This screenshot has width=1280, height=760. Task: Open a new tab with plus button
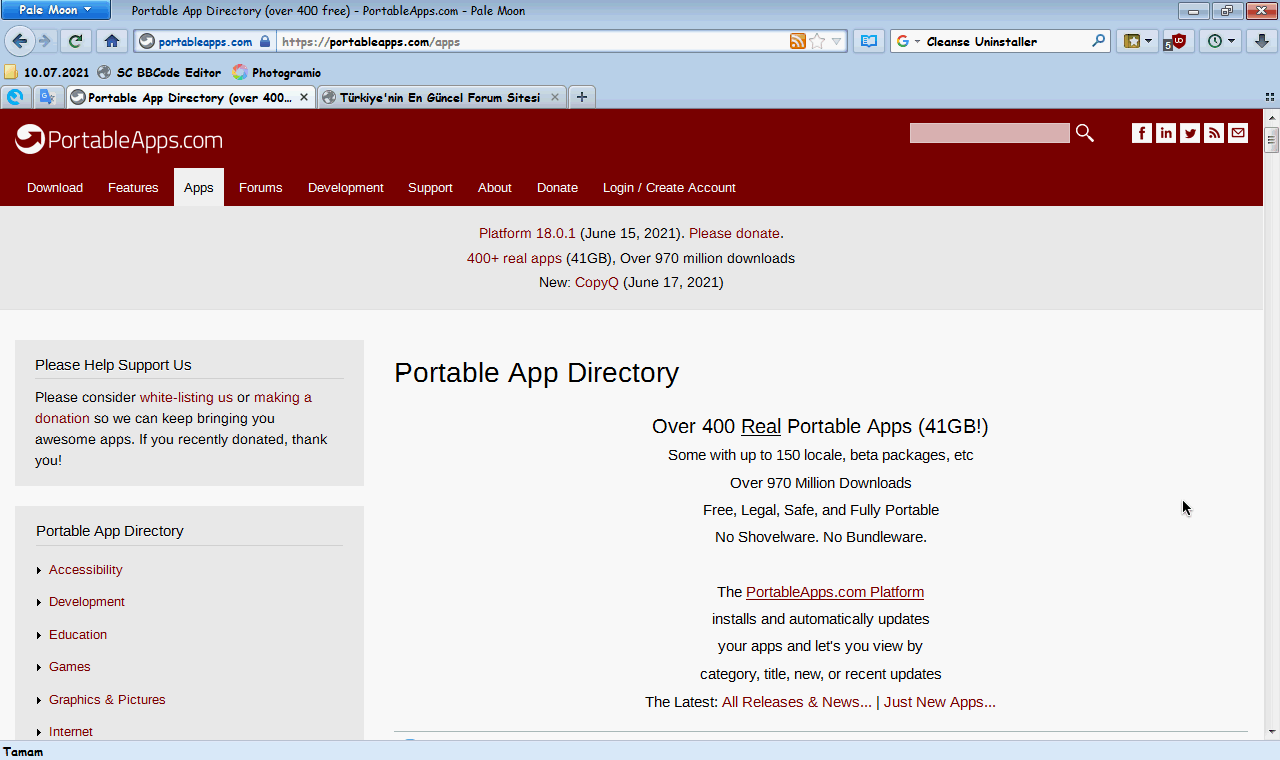point(581,97)
